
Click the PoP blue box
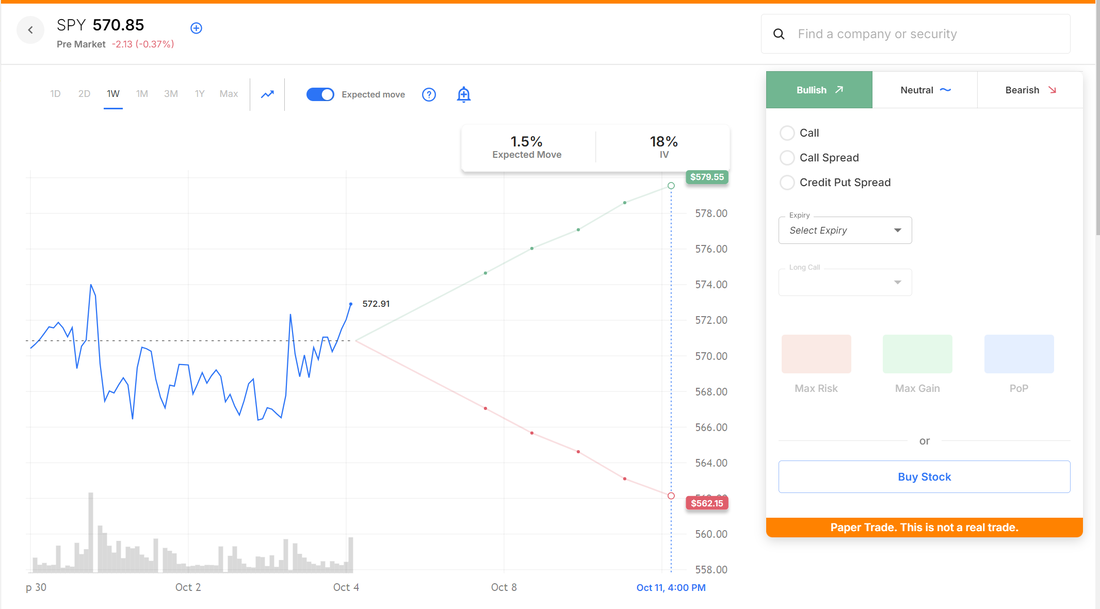tap(1019, 354)
